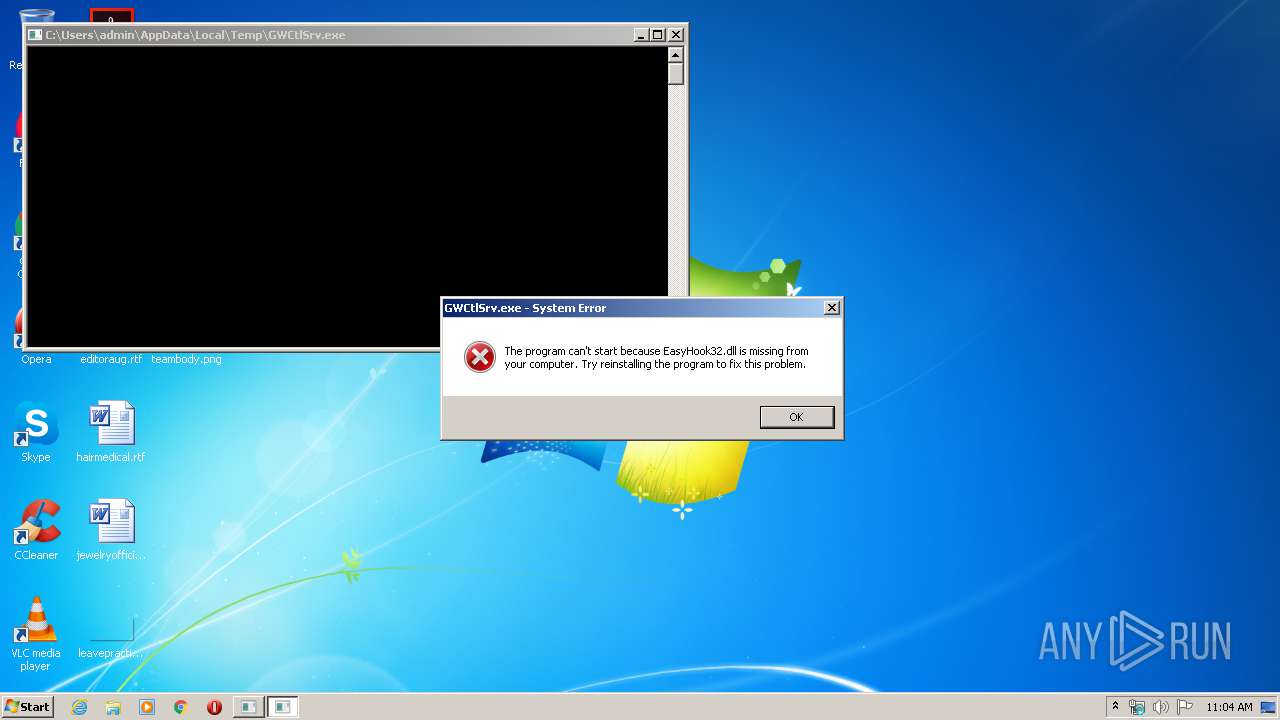The height and width of the screenshot is (720, 1280).
Task: Show hidden system tray icons
Action: (1115, 706)
